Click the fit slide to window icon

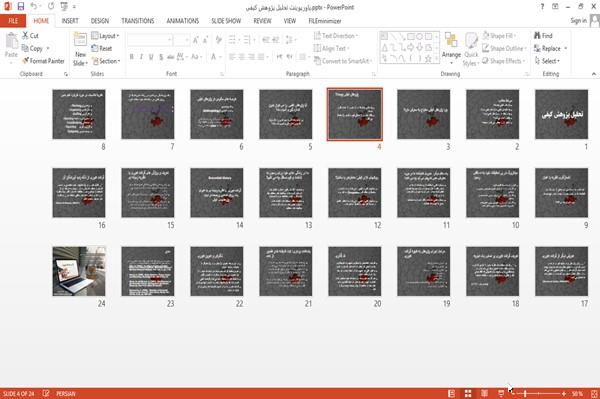[594, 394]
